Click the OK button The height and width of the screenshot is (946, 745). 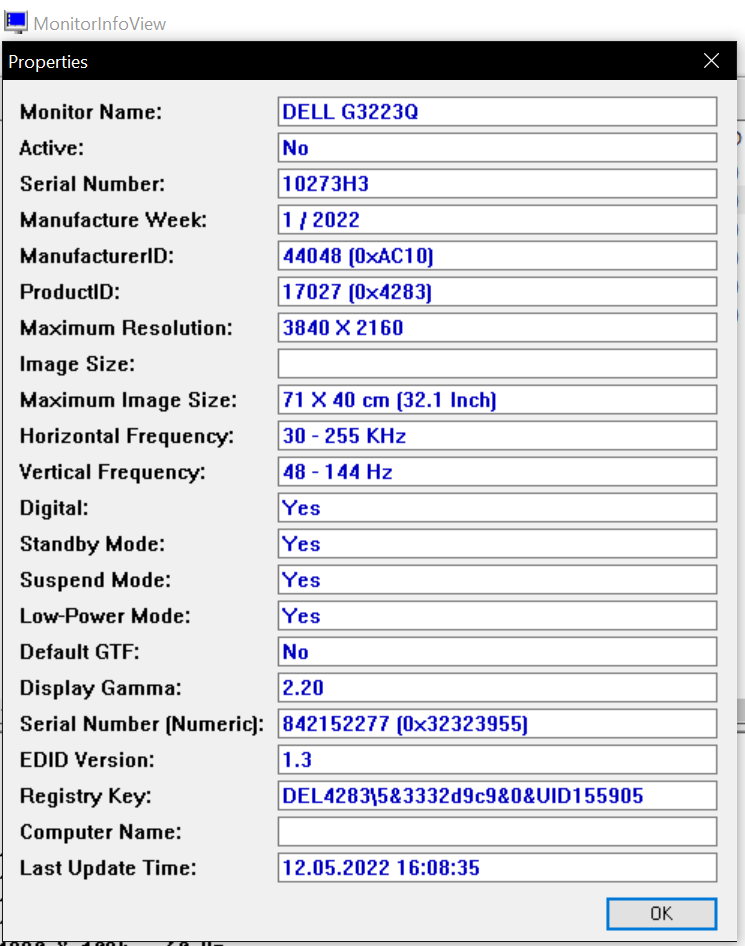(661, 913)
